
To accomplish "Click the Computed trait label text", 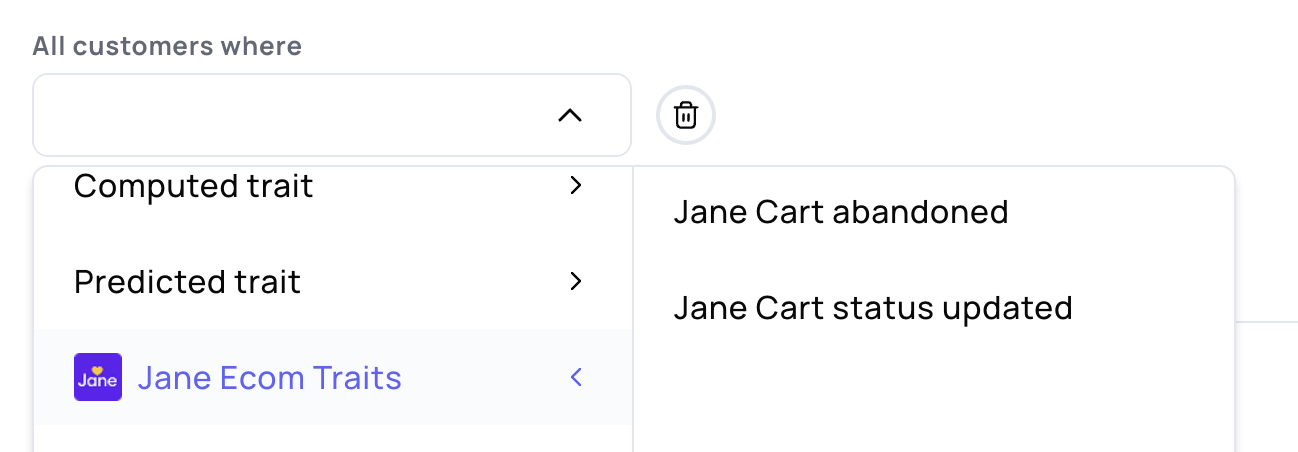I will [x=193, y=186].
